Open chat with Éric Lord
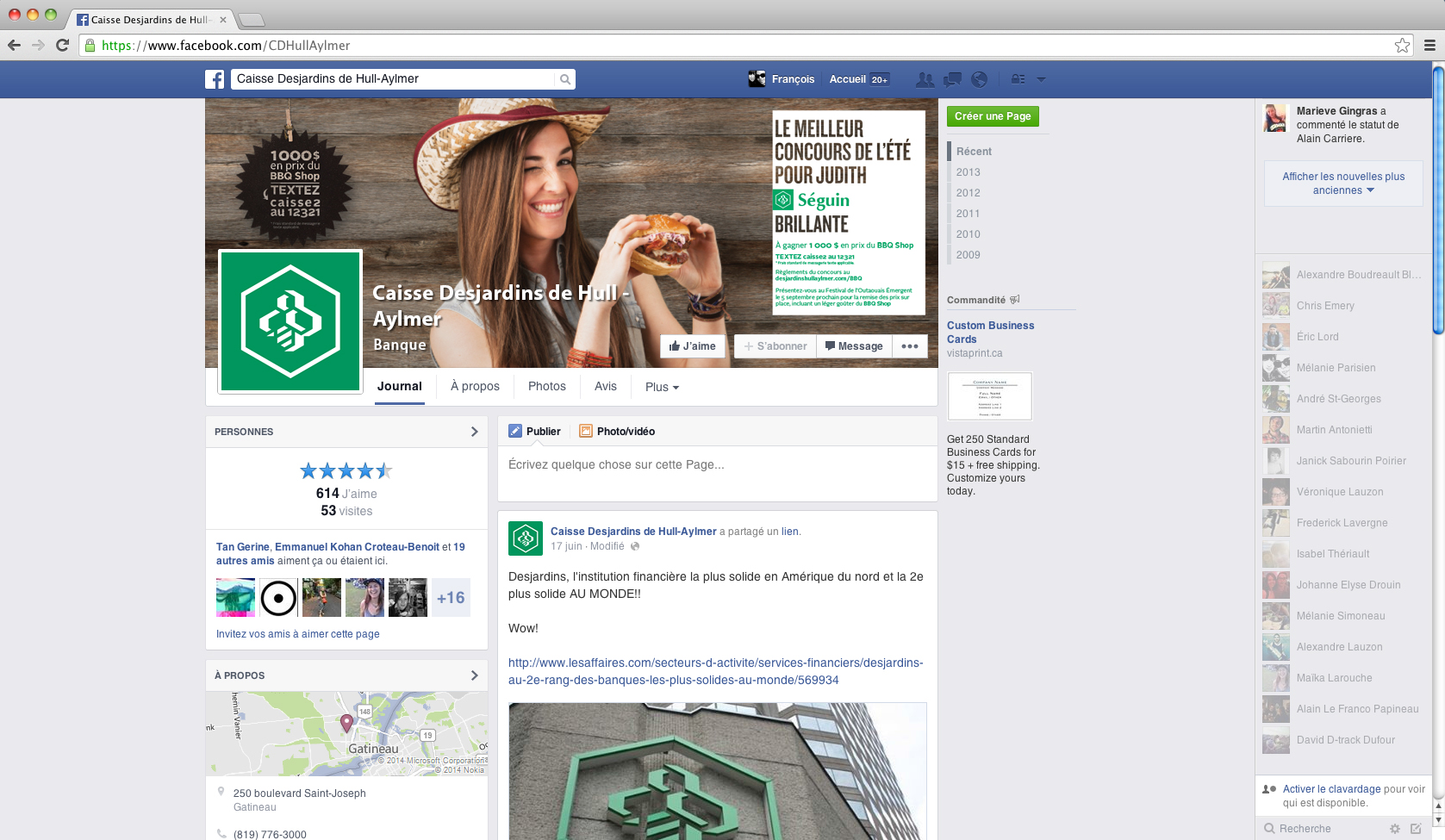 [1342, 337]
